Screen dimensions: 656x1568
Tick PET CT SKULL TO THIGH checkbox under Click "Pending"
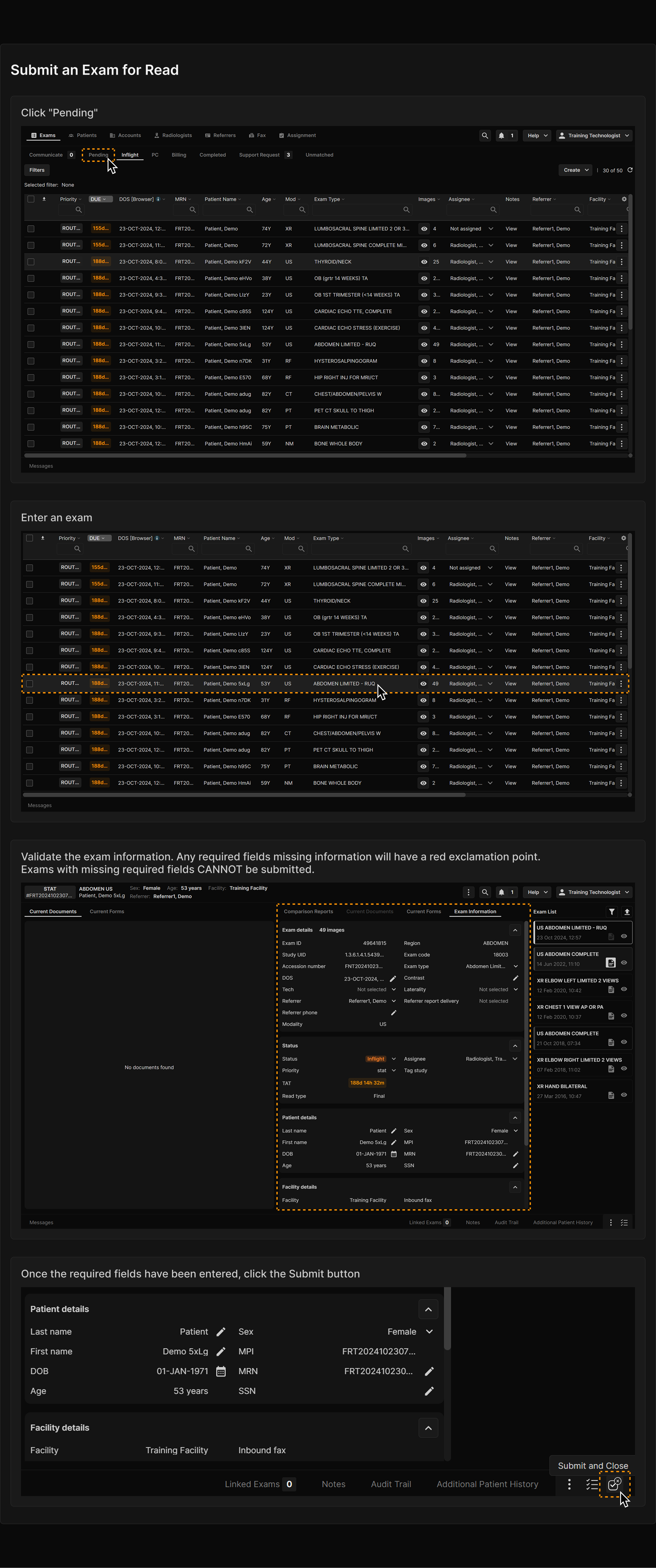click(x=31, y=411)
